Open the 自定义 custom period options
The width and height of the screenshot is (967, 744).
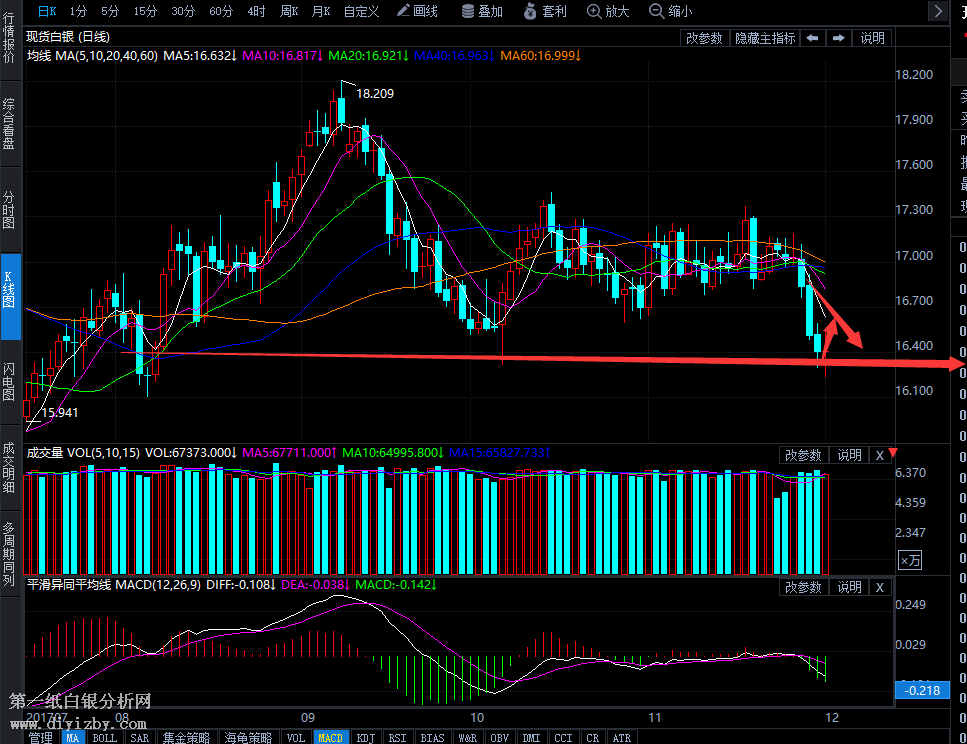pyautogui.click(x=361, y=11)
